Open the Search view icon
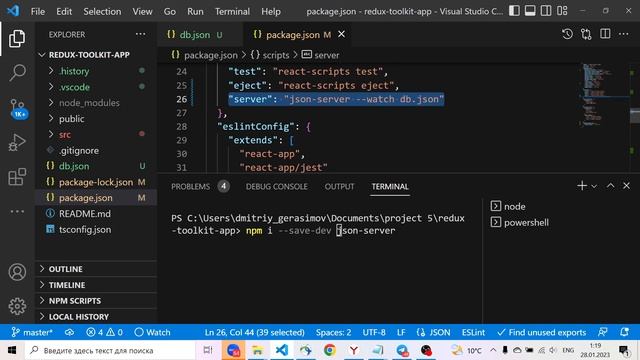Viewport: 640px width, 360px height. pos(17,73)
